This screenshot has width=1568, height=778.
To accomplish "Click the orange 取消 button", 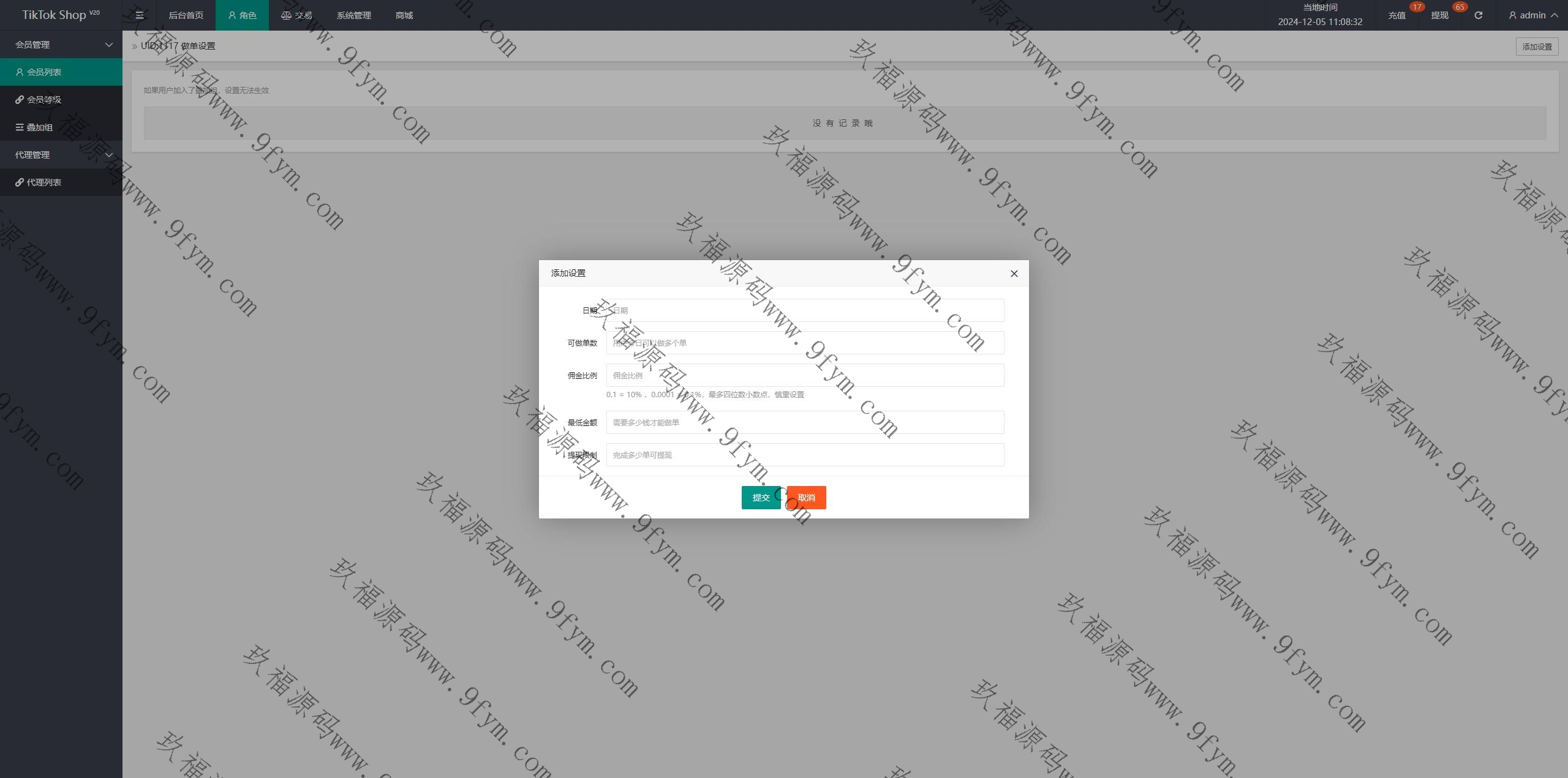I will [x=807, y=498].
